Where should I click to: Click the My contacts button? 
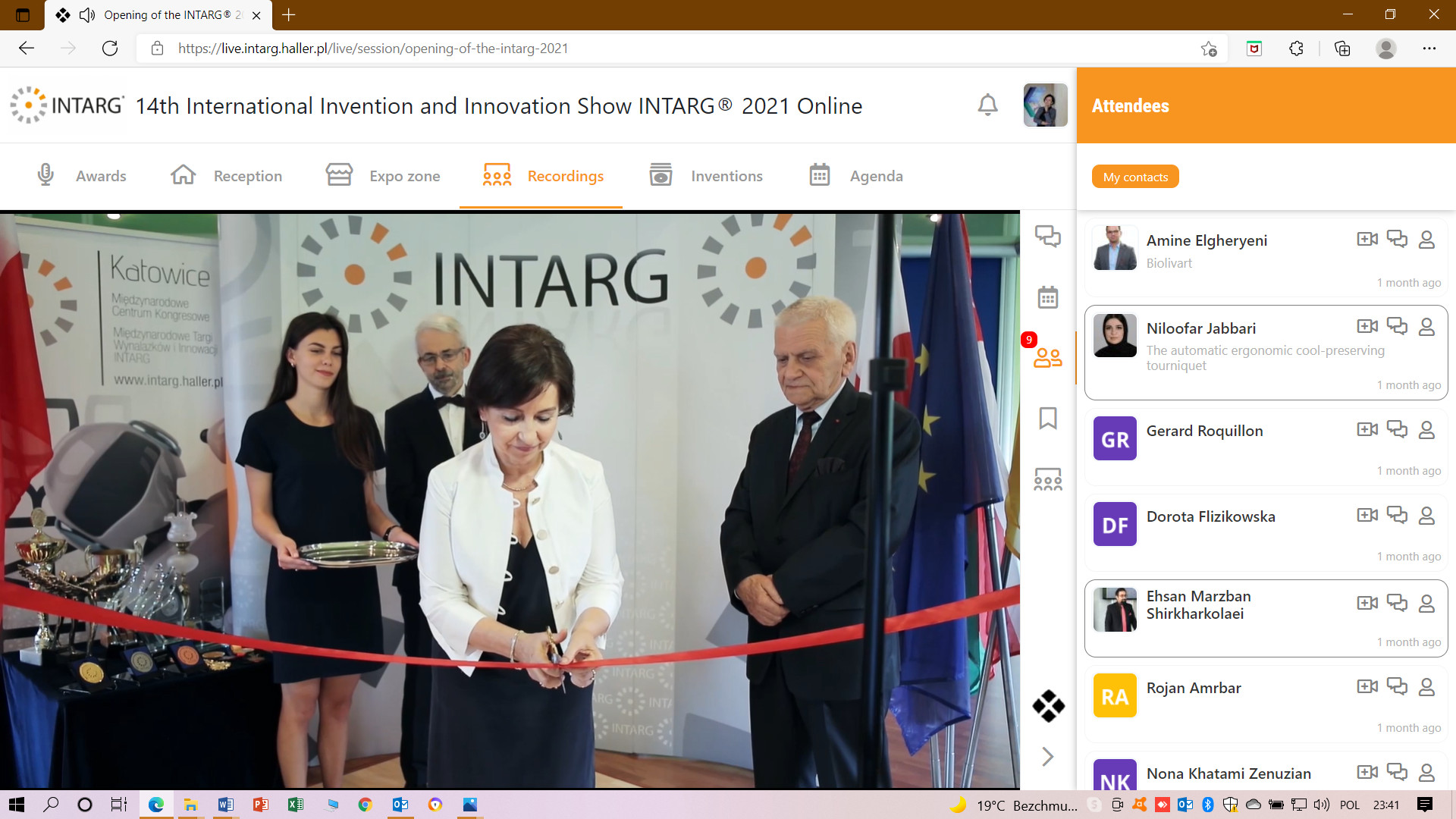pyautogui.click(x=1135, y=177)
